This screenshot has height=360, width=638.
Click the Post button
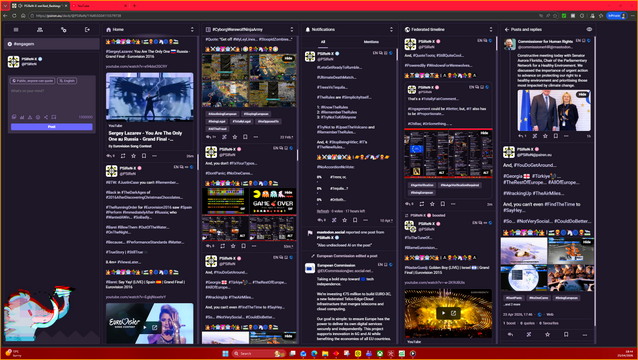coord(52,127)
